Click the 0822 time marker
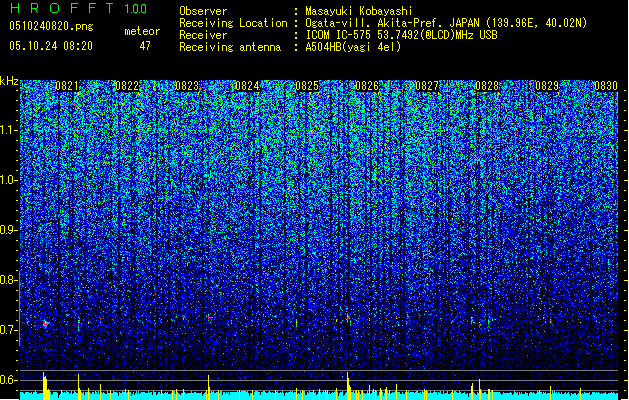This screenshot has height=400, width=629. point(127,86)
